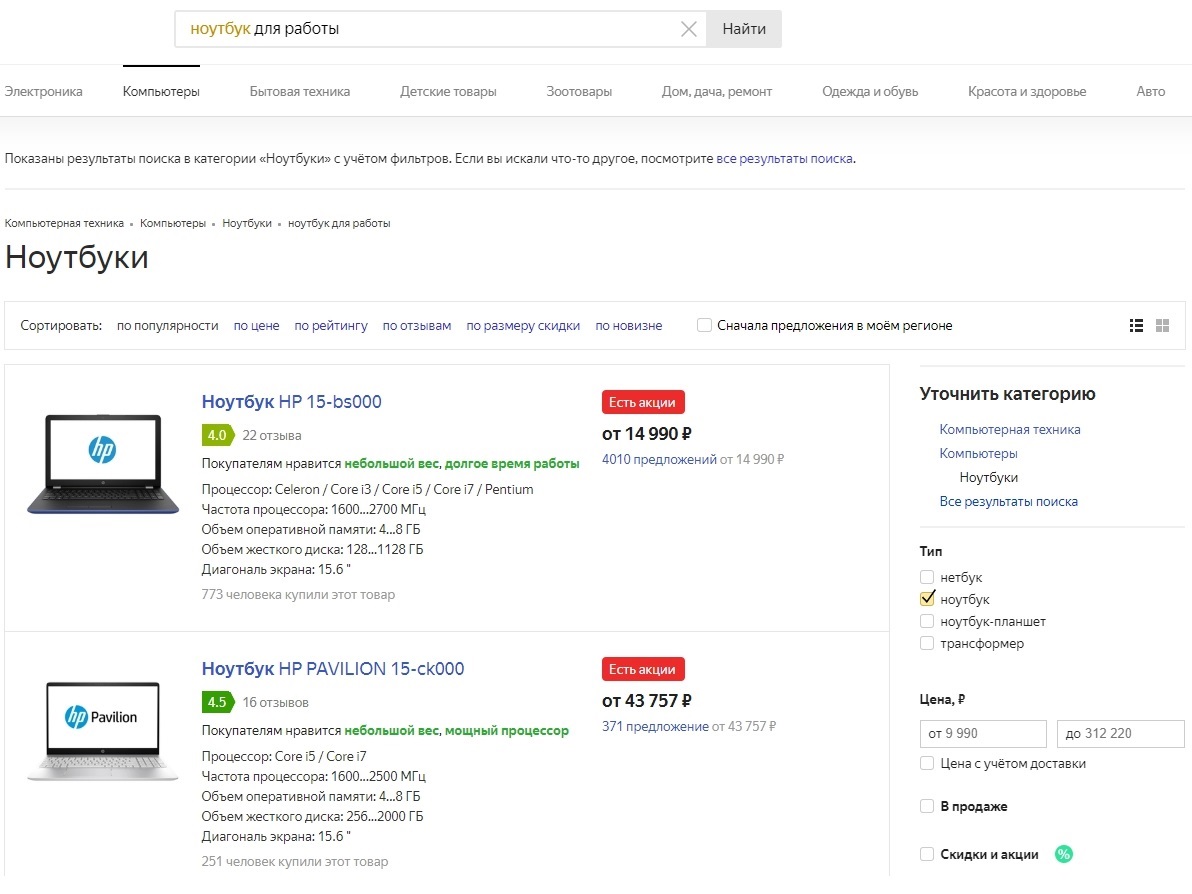The image size is (1192, 894).
Task: Open 'Все результаты поиска' in sidebar
Action: pos(1008,501)
